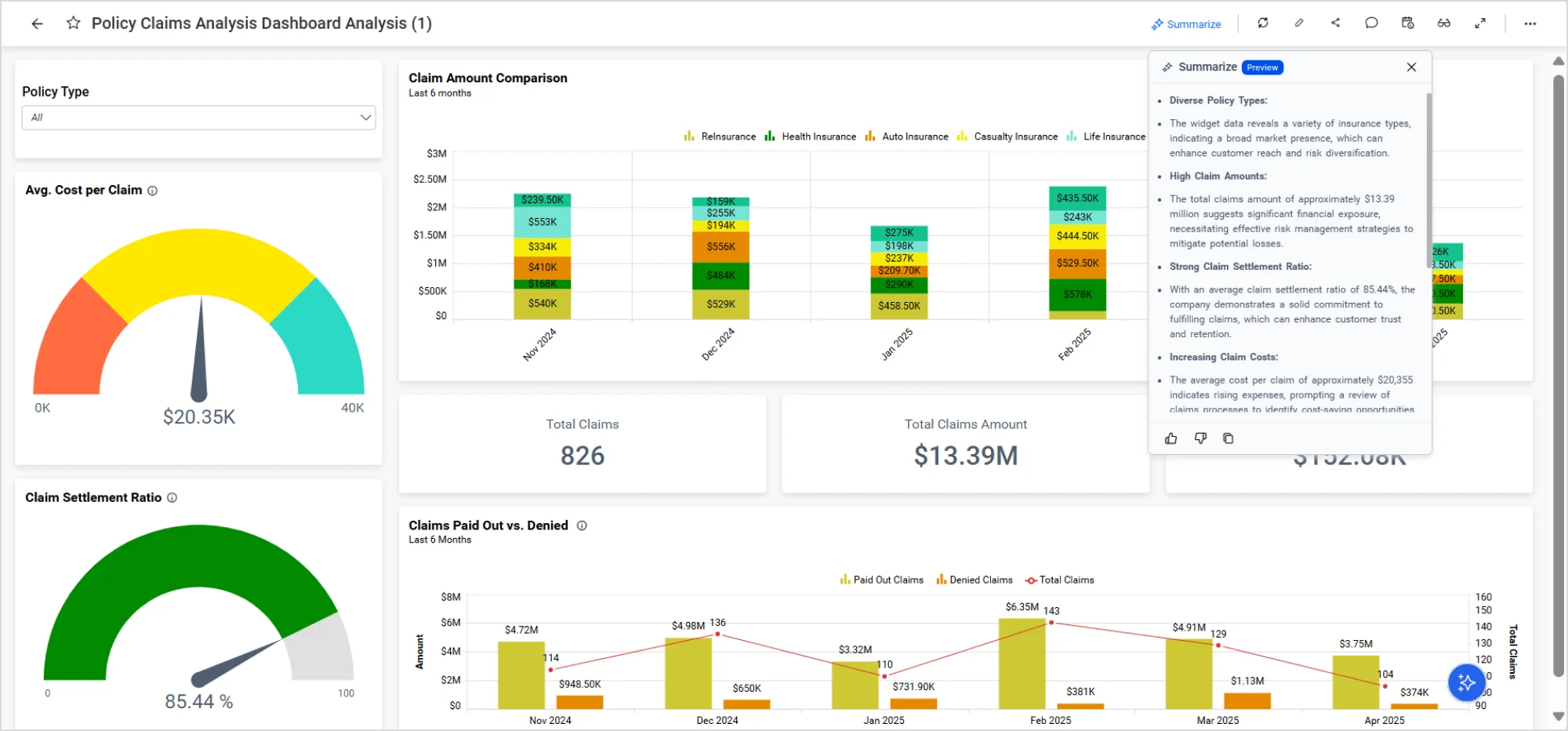Image resolution: width=1568 pixels, height=731 pixels.
Task: Click the Total Claims 826 card
Action: (x=583, y=444)
